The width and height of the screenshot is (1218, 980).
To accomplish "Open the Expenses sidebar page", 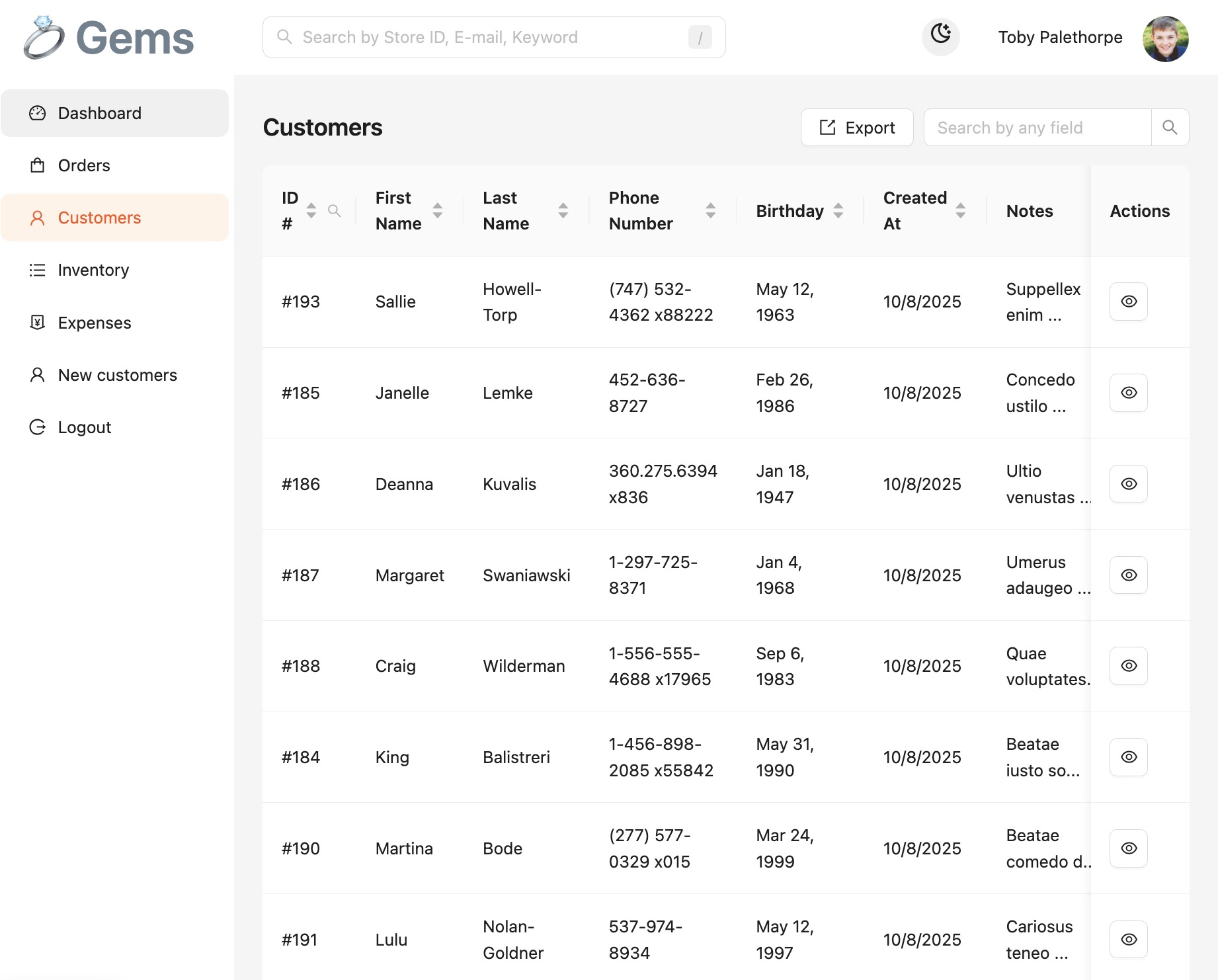I will coord(95,323).
